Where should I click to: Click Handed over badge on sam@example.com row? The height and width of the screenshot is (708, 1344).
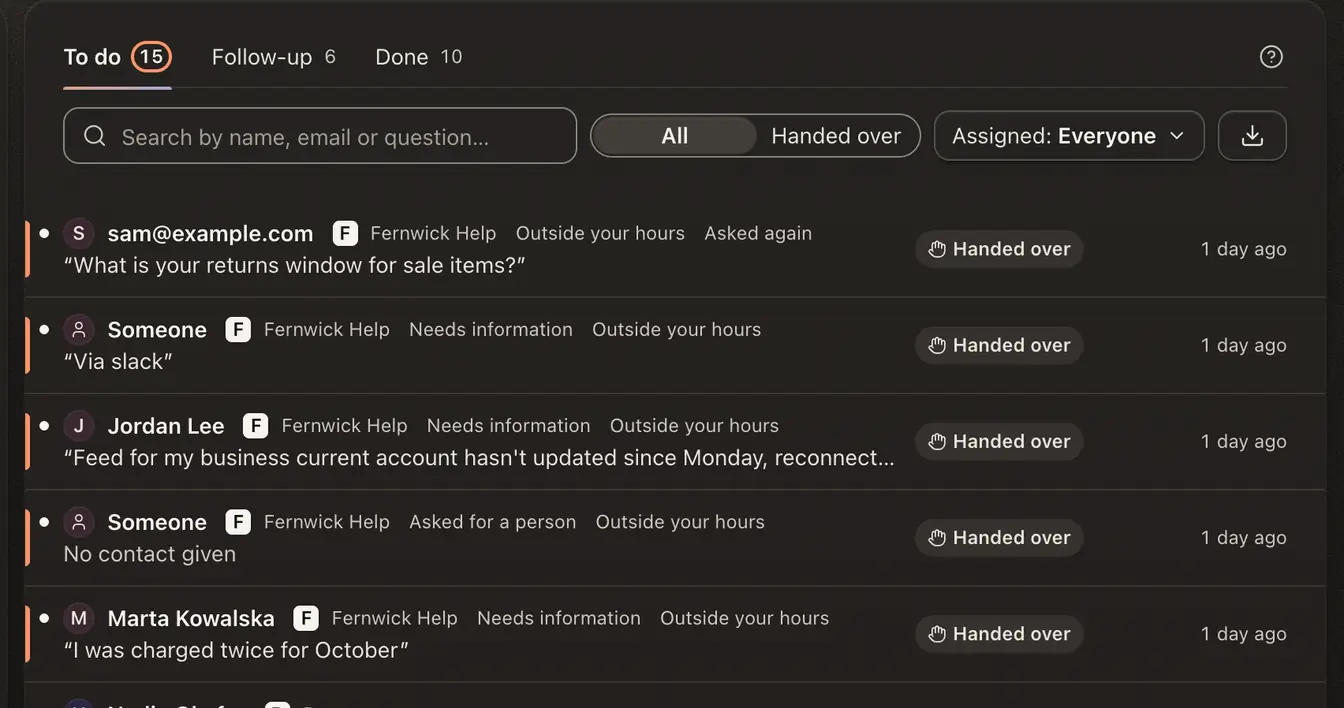coord(999,249)
